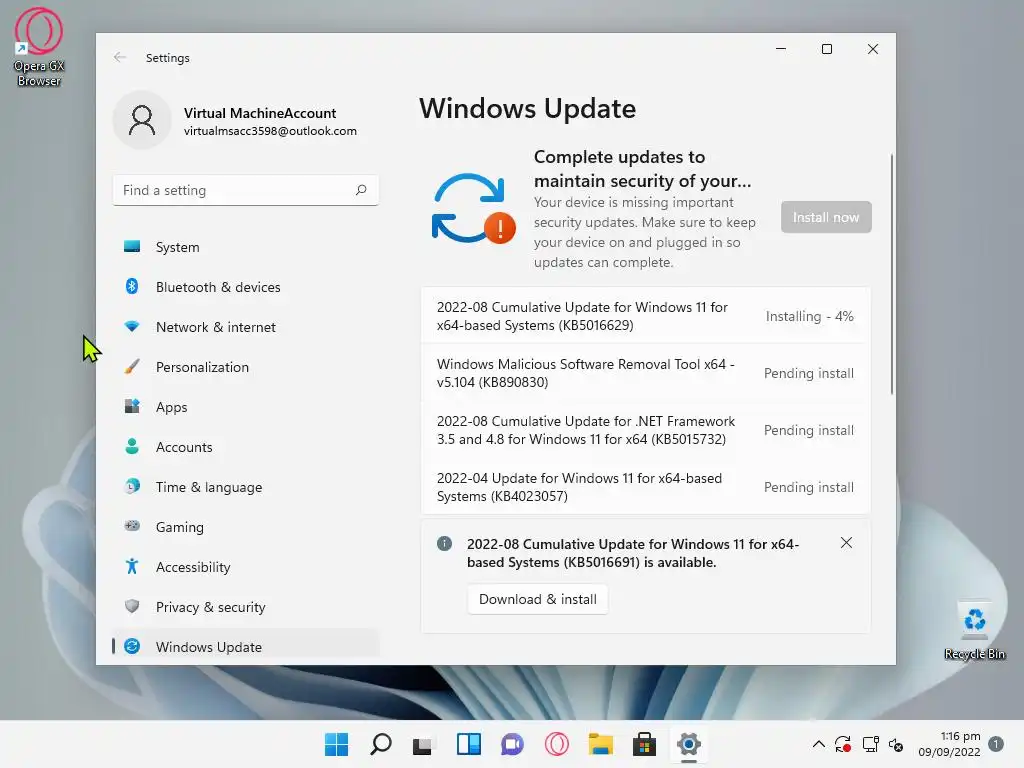Viewport: 1024px width, 768px height.
Task: Open Time & language settings
Action: point(246,487)
